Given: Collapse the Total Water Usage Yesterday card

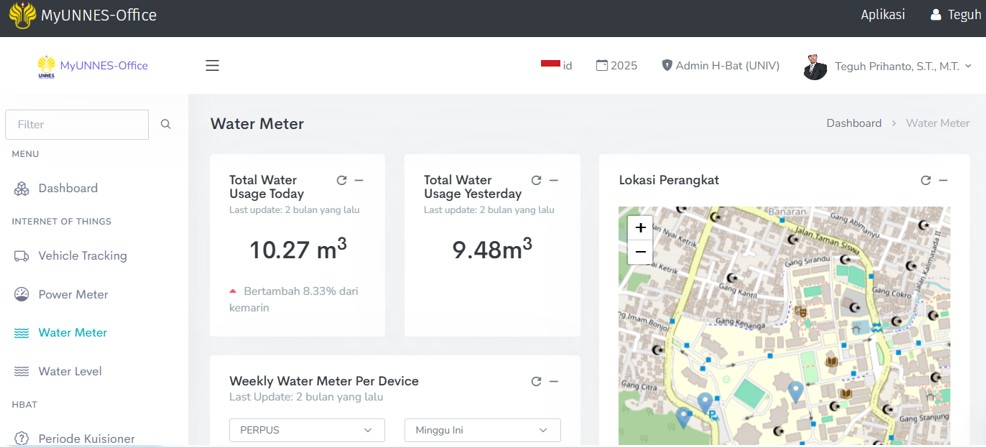Looking at the screenshot, I should (x=553, y=180).
